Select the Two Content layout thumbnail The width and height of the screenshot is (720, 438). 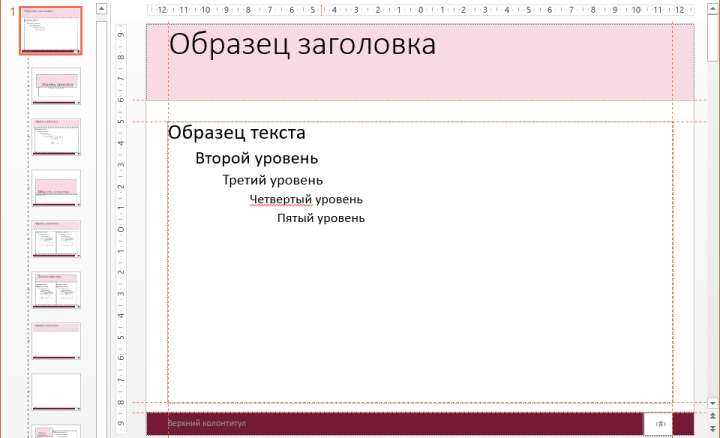[56, 239]
